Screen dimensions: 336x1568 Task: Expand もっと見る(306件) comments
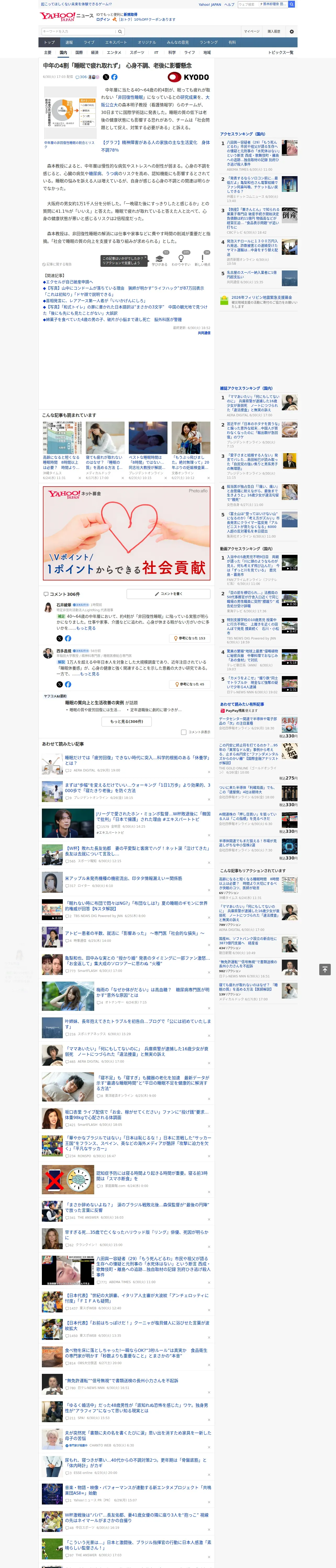pyautogui.click(x=127, y=721)
